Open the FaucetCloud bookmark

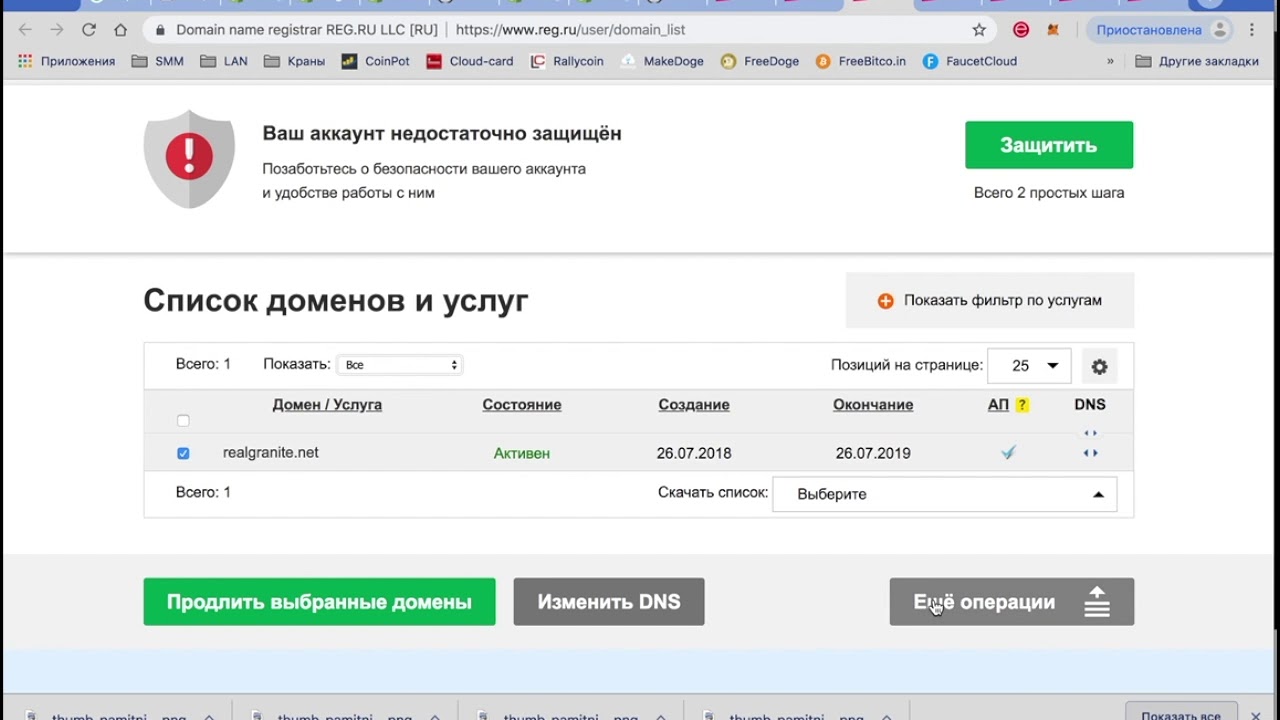click(x=969, y=61)
